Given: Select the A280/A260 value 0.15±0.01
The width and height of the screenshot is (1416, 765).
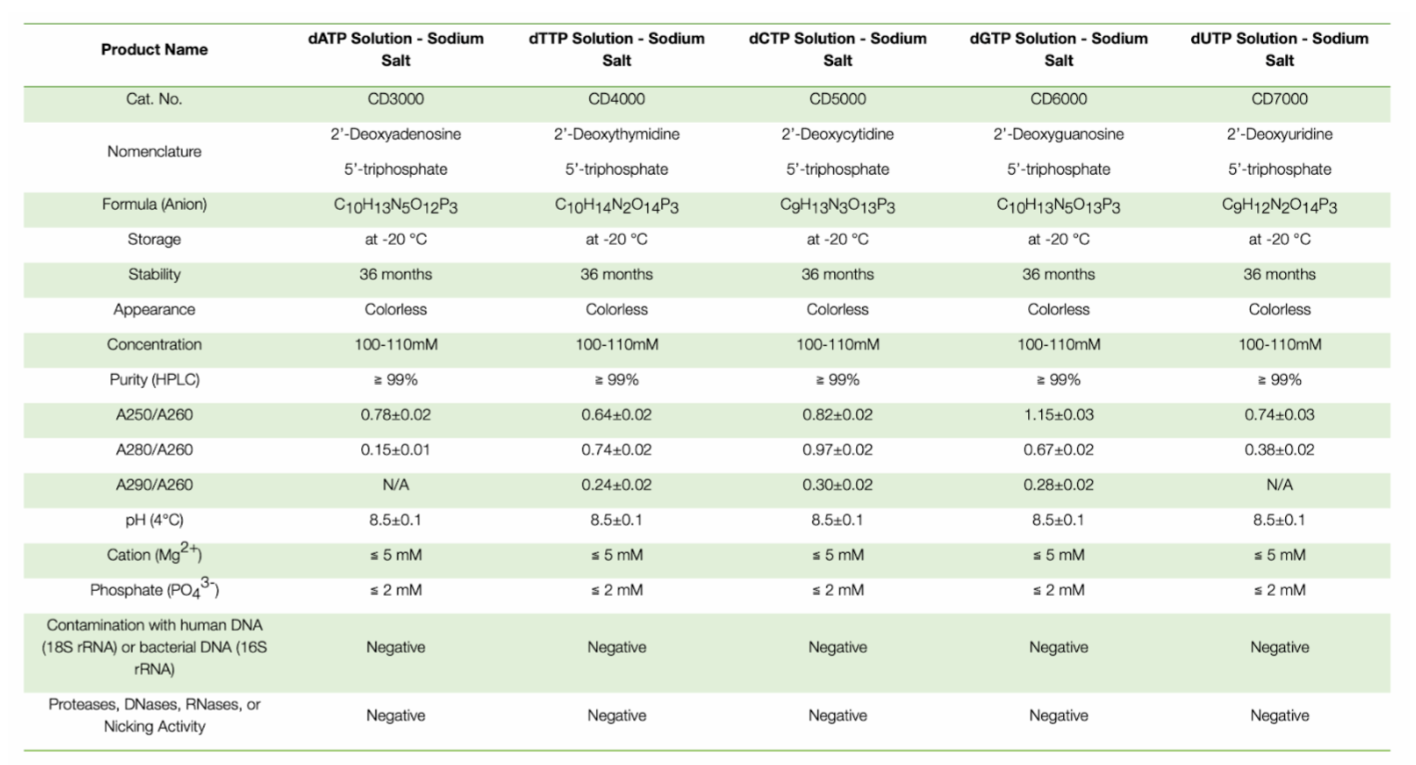Looking at the screenshot, I should tap(396, 450).
